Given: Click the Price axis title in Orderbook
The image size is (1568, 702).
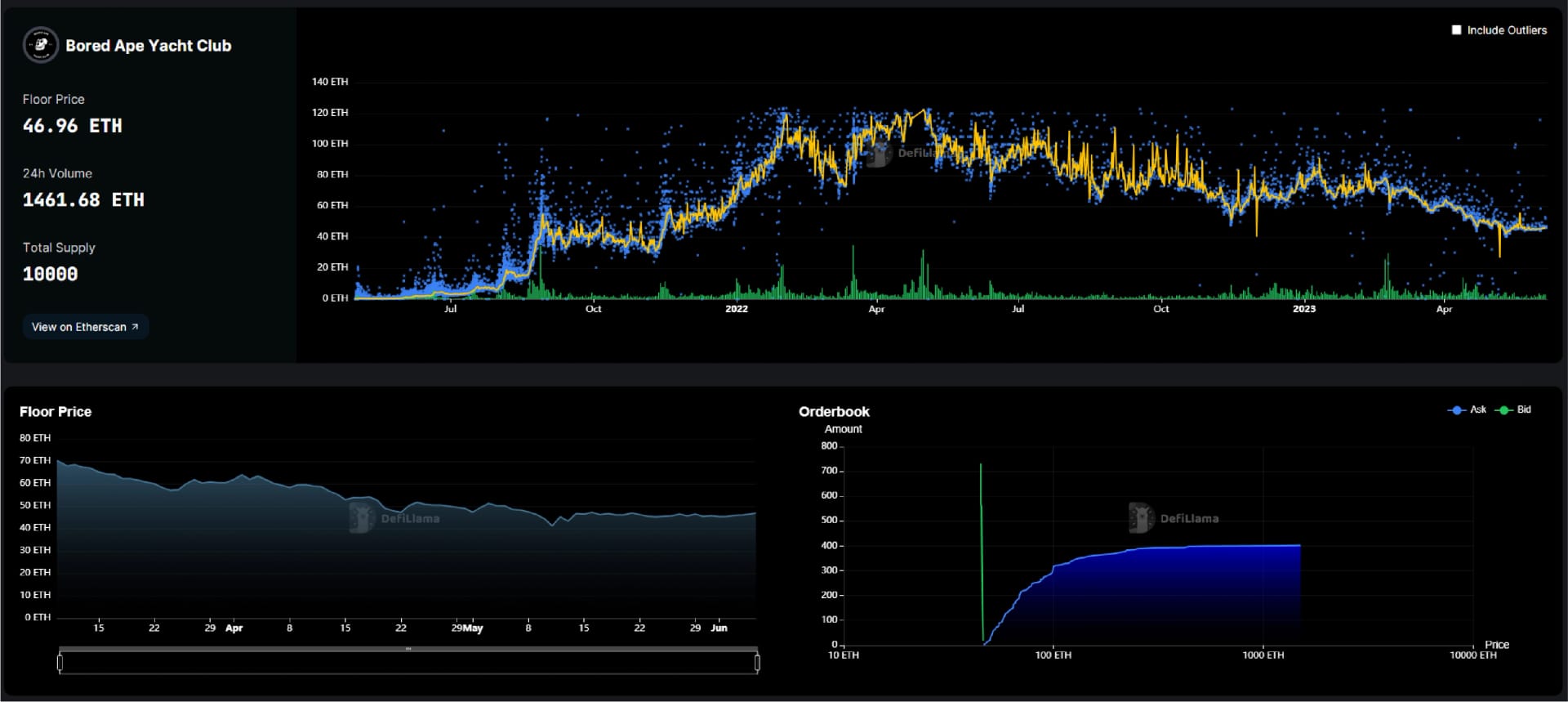Looking at the screenshot, I should [1497, 645].
